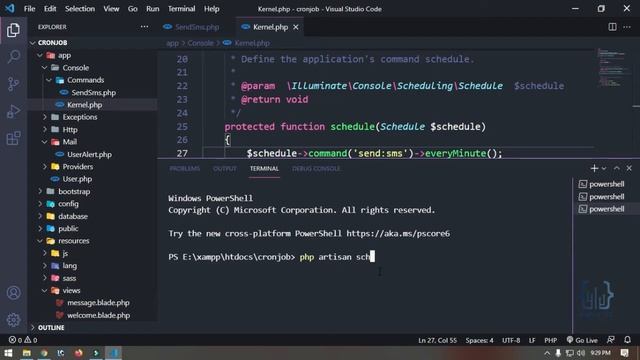Click the LF end-of-line indicator
The image size is (640, 360).
point(532,340)
